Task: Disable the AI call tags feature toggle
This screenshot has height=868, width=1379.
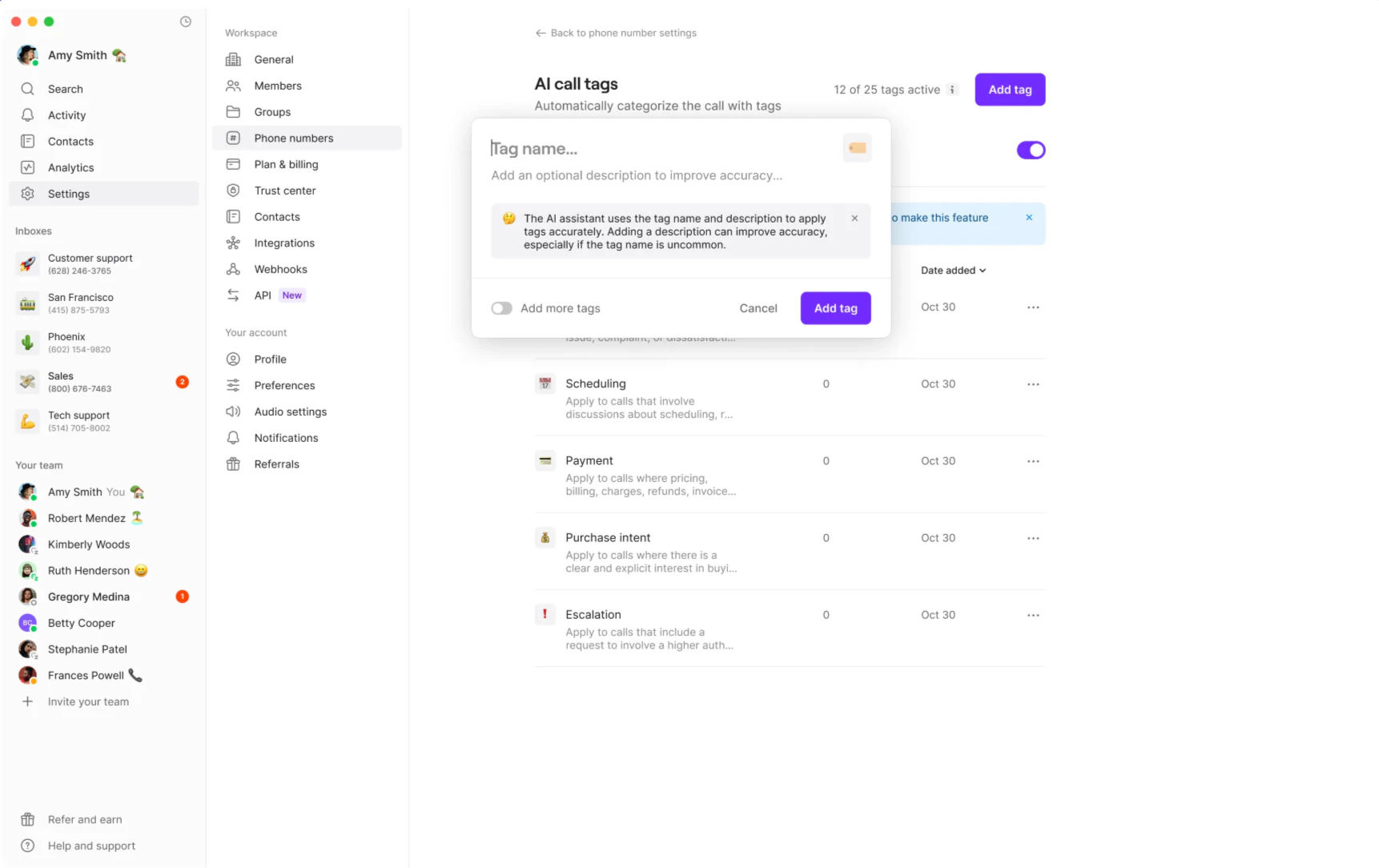Action: [x=1031, y=150]
